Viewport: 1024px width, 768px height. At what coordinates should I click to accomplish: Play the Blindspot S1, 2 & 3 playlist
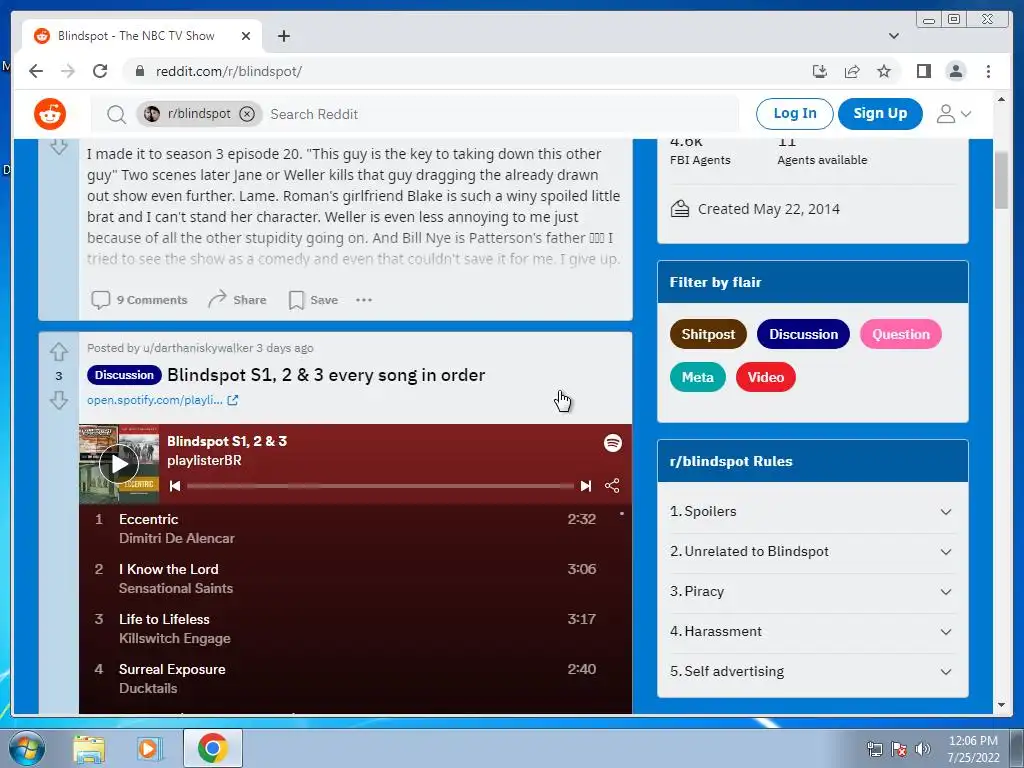pyautogui.click(x=119, y=464)
